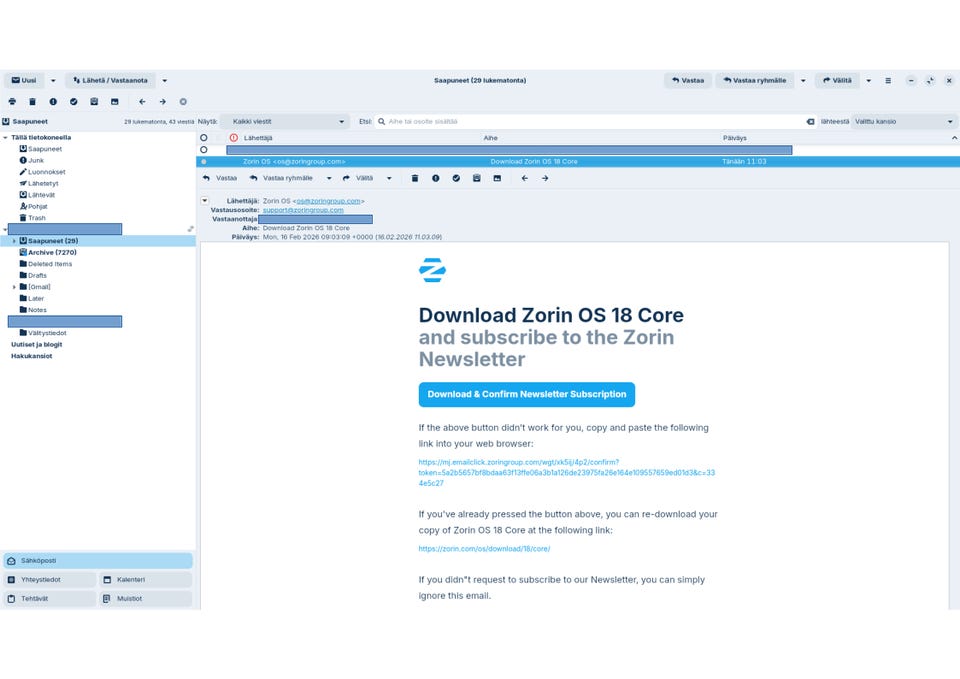
Task: Switch to the Kalenteri view
Action: click(146, 580)
